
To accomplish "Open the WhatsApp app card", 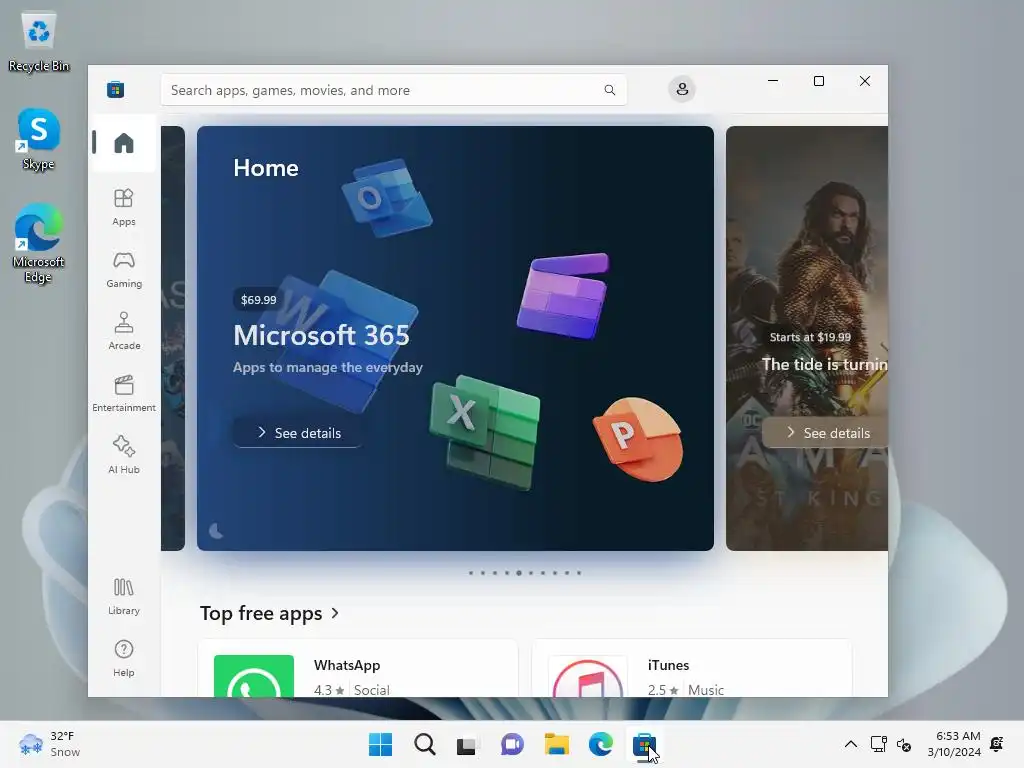I will pos(358,669).
